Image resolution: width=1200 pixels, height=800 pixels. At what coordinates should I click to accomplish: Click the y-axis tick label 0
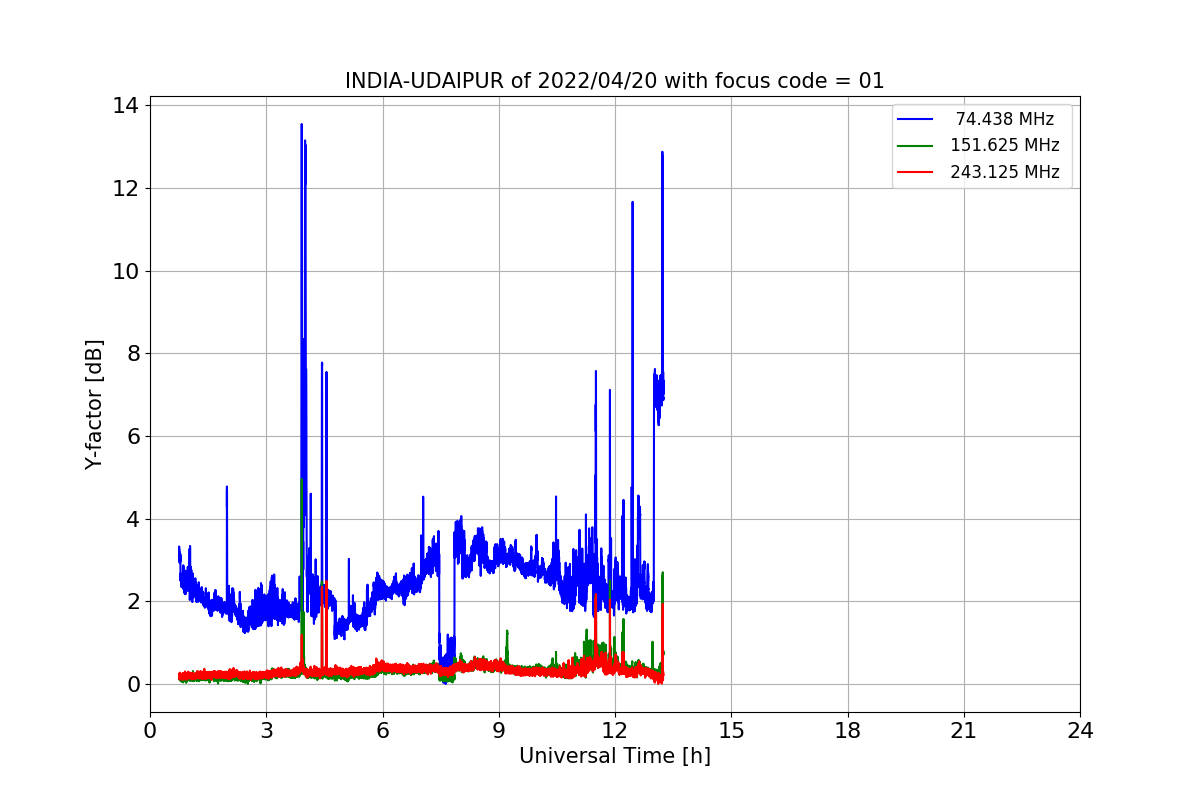pyautogui.click(x=134, y=684)
